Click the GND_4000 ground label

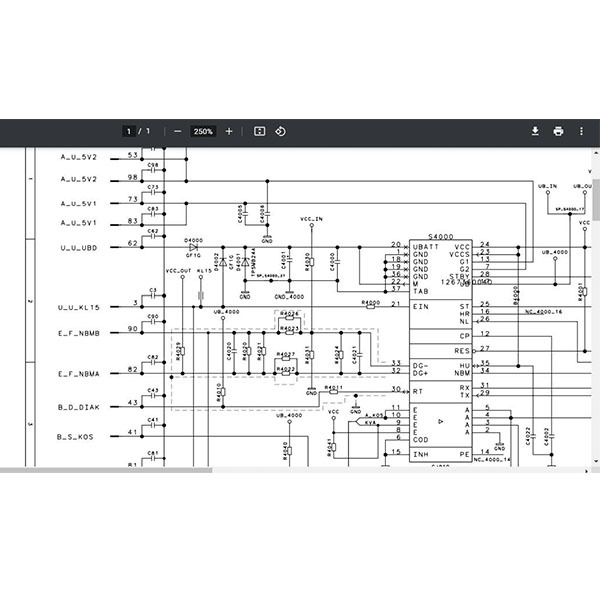tap(289, 297)
